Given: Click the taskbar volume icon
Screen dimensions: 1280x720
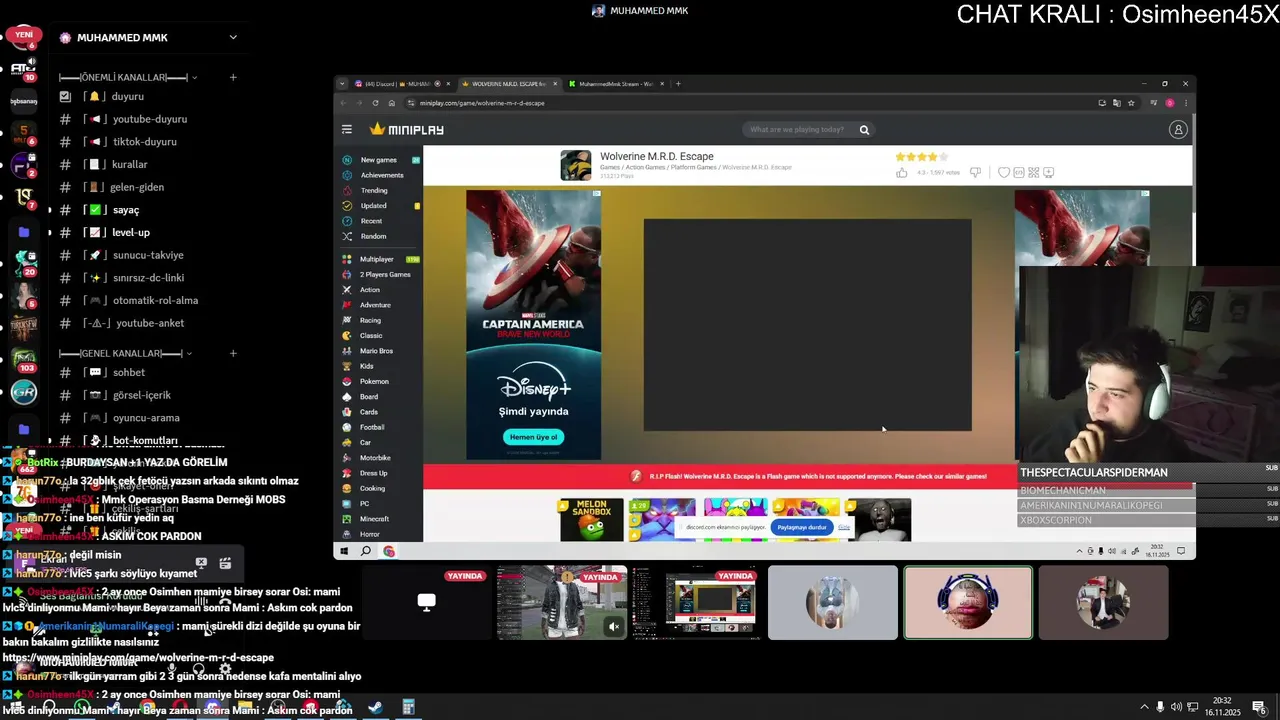Looking at the screenshot, I should click(1176, 707).
